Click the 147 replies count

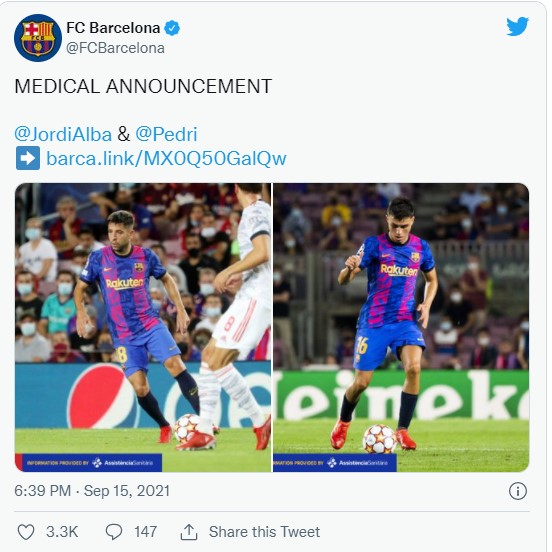(x=145, y=532)
